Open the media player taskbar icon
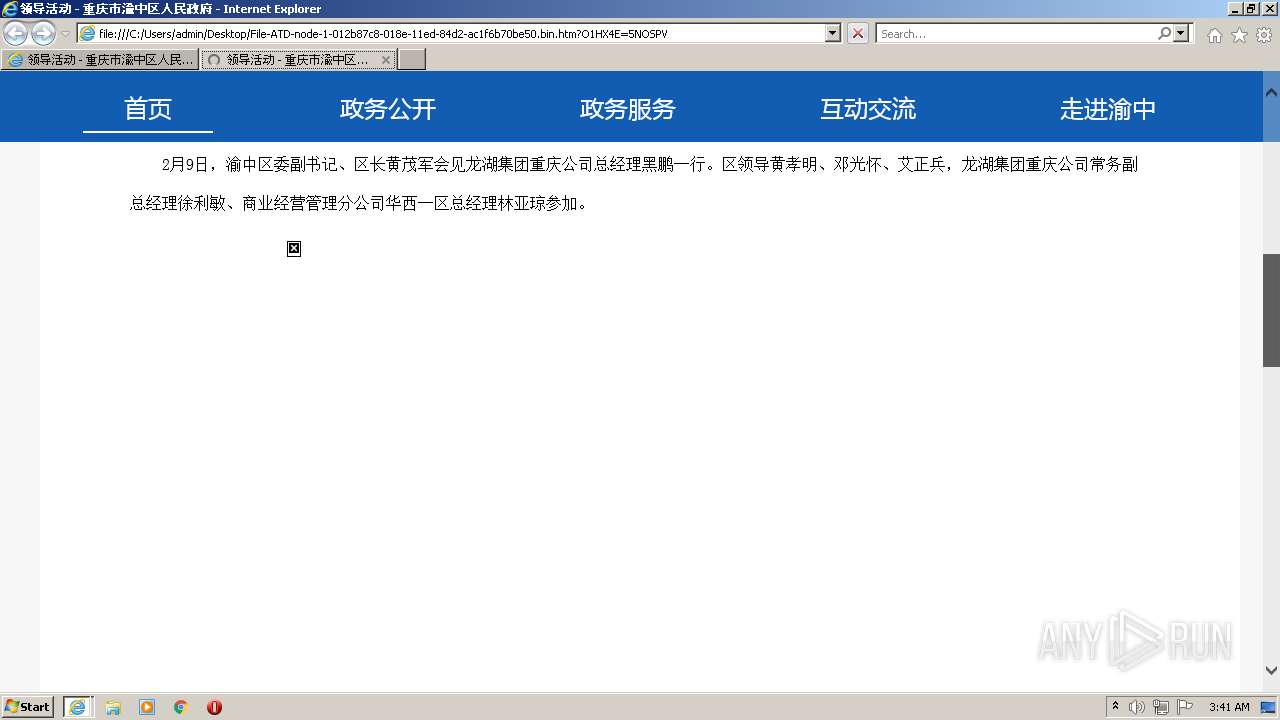This screenshot has width=1280, height=720. click(x=147, y=707)
